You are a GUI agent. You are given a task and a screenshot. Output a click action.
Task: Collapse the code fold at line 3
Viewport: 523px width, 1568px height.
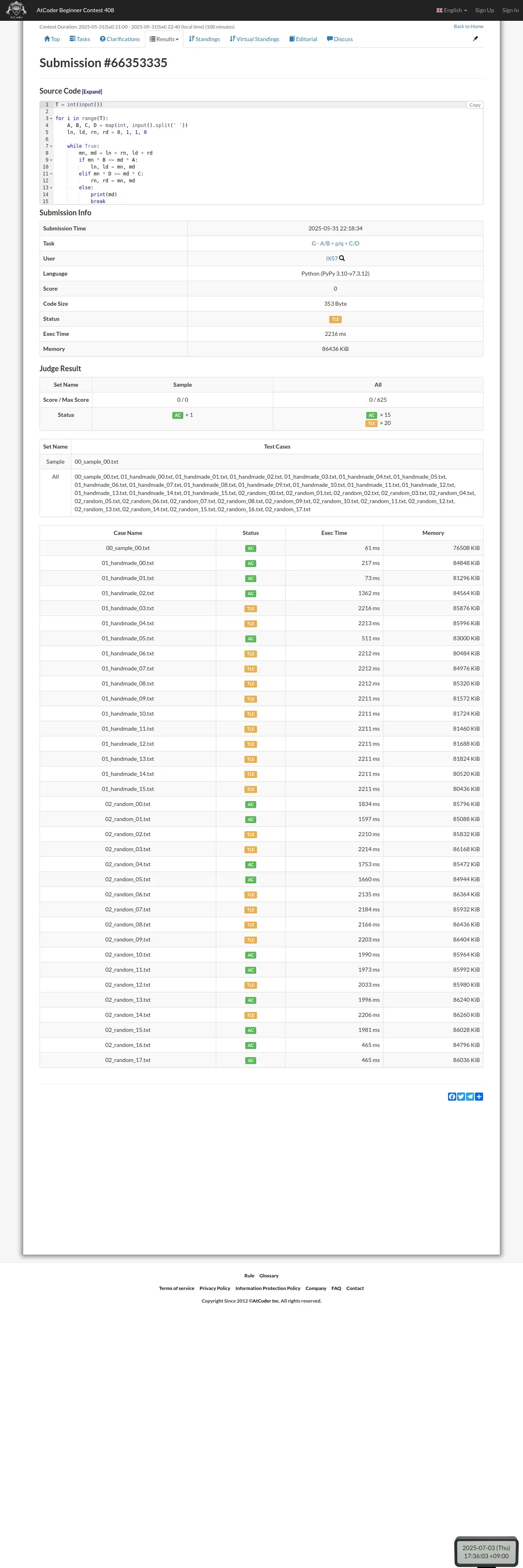click(x=51, y=119)
